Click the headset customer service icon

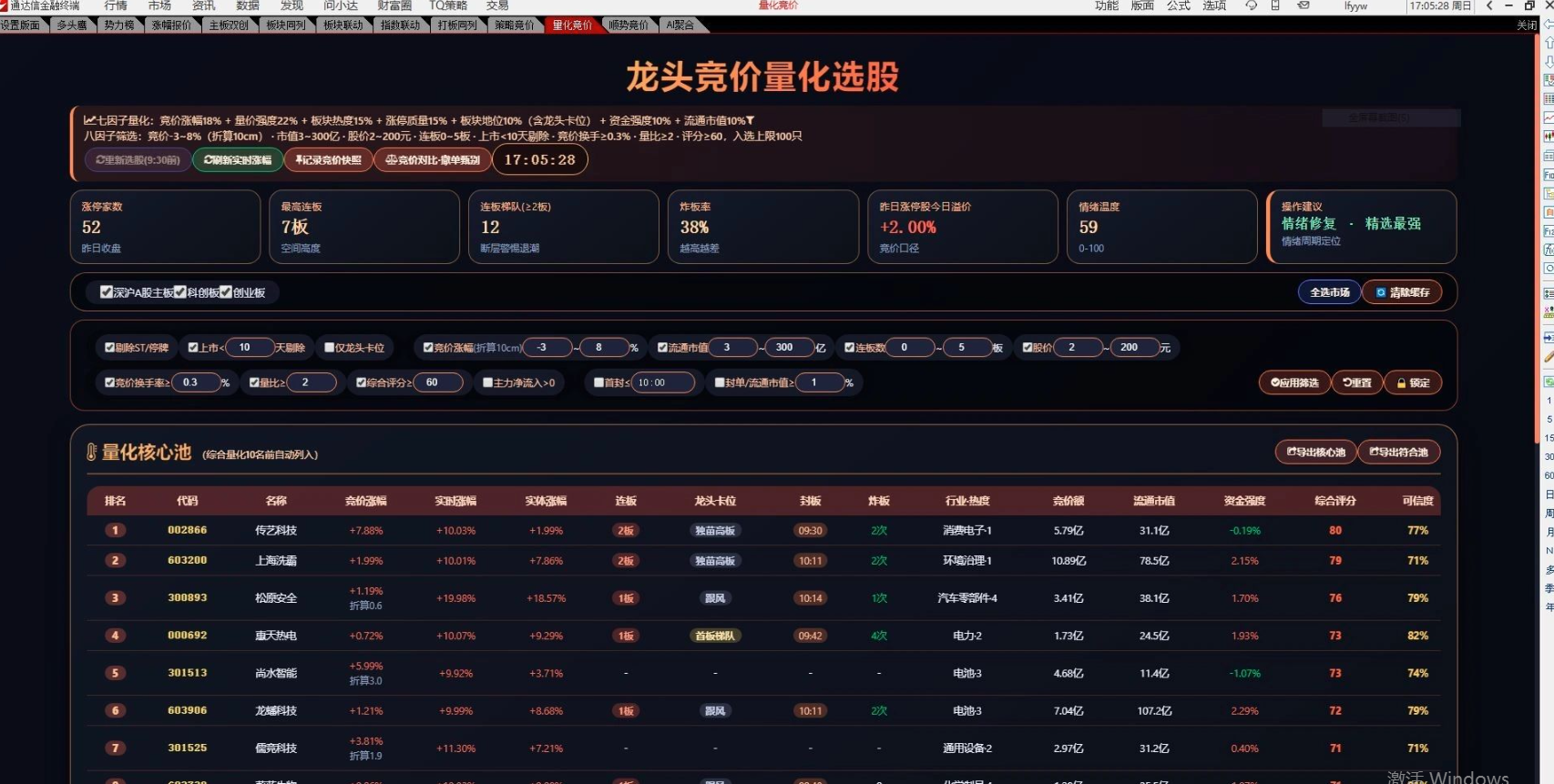point(1252,5)
